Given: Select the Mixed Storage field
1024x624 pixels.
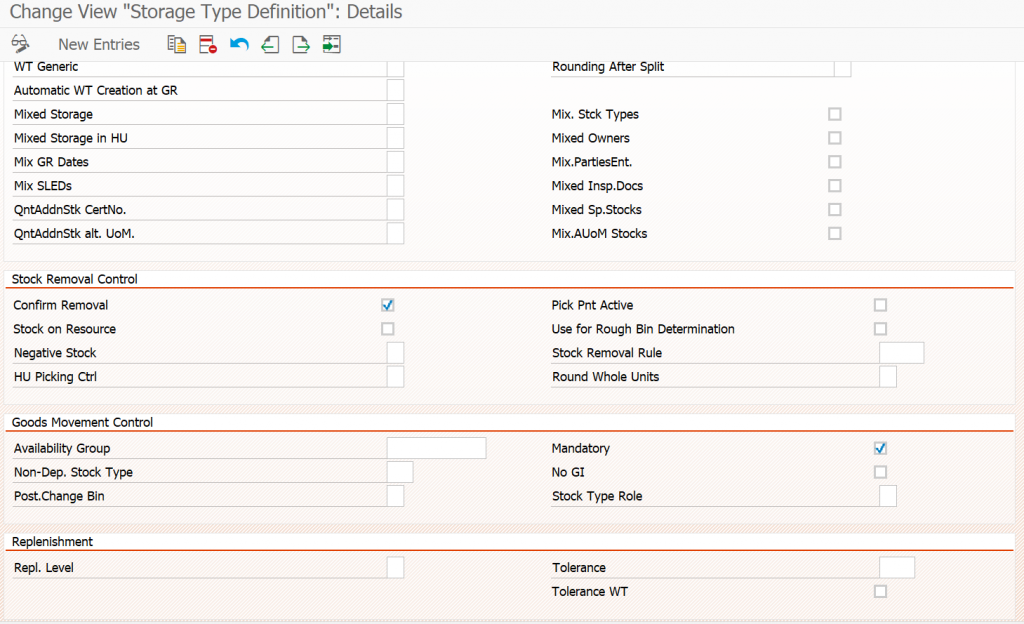Looking at the screenshot, I should 395,114.
